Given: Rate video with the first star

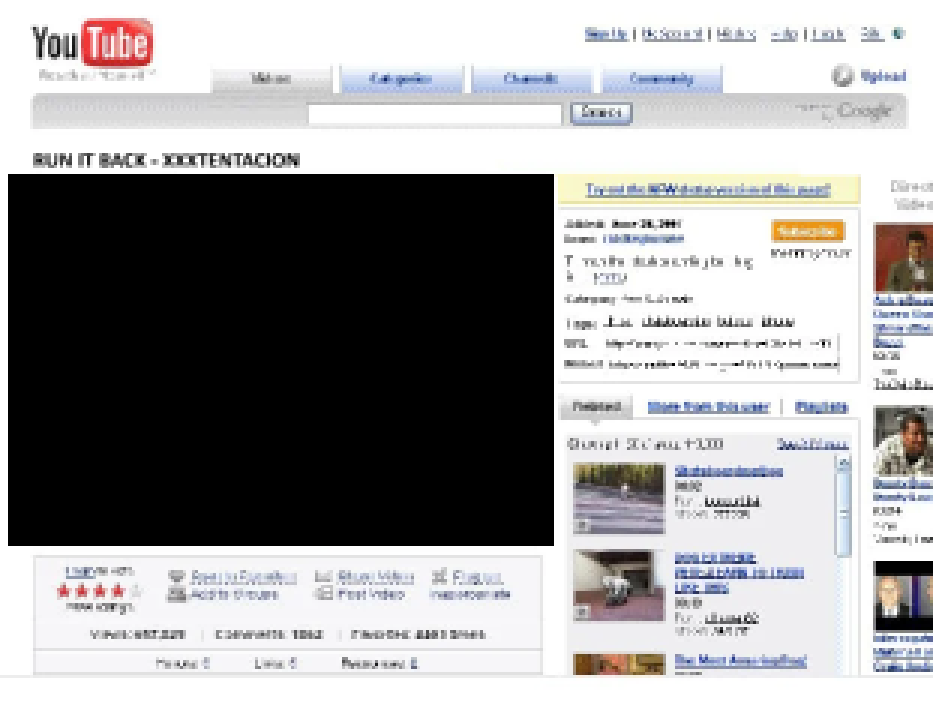Looking at the screenshot, I should point(64,591).
